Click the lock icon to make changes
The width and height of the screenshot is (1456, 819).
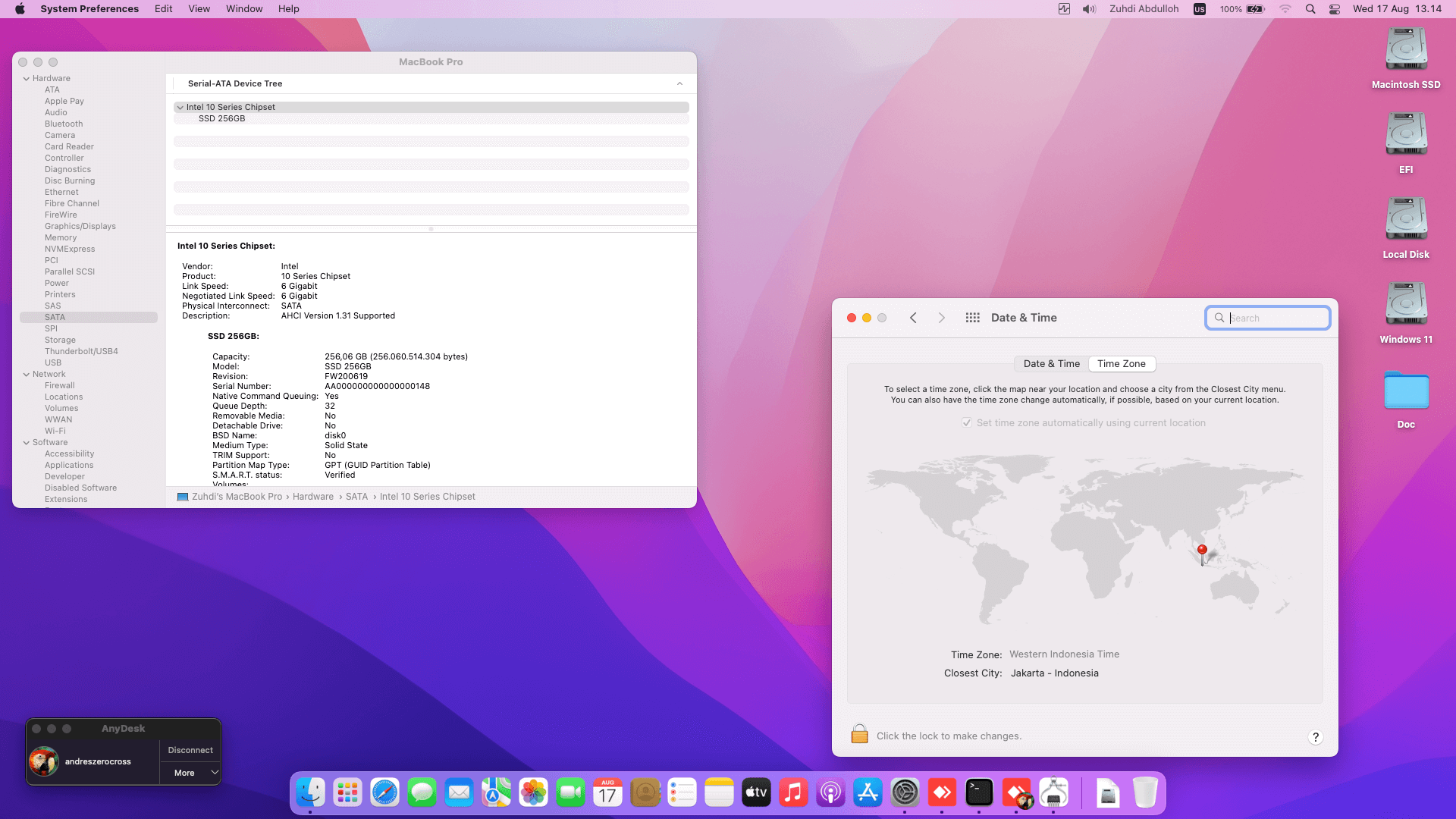[859, 734]
